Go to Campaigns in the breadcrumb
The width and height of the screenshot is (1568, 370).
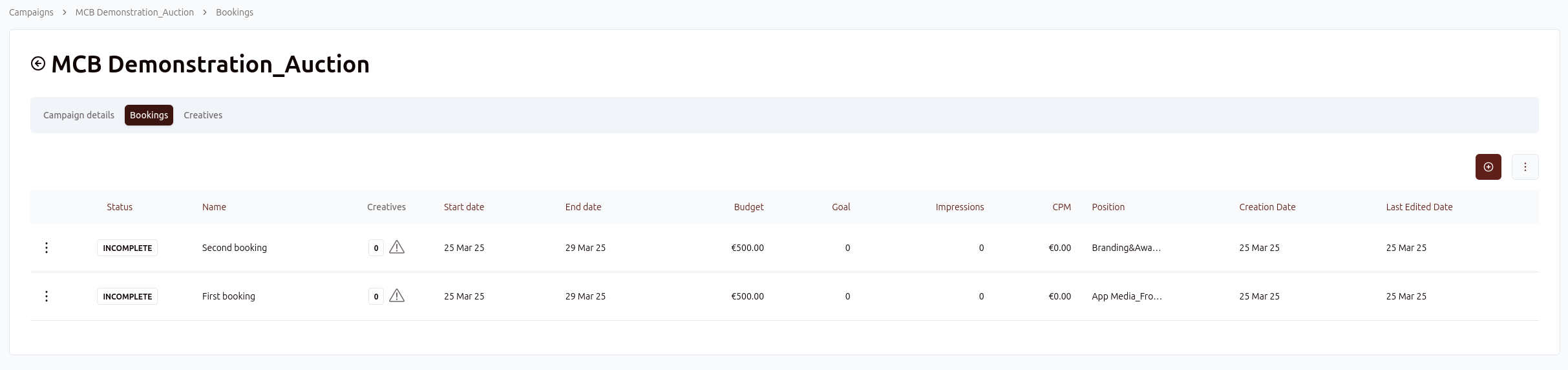tap(31, 12)
